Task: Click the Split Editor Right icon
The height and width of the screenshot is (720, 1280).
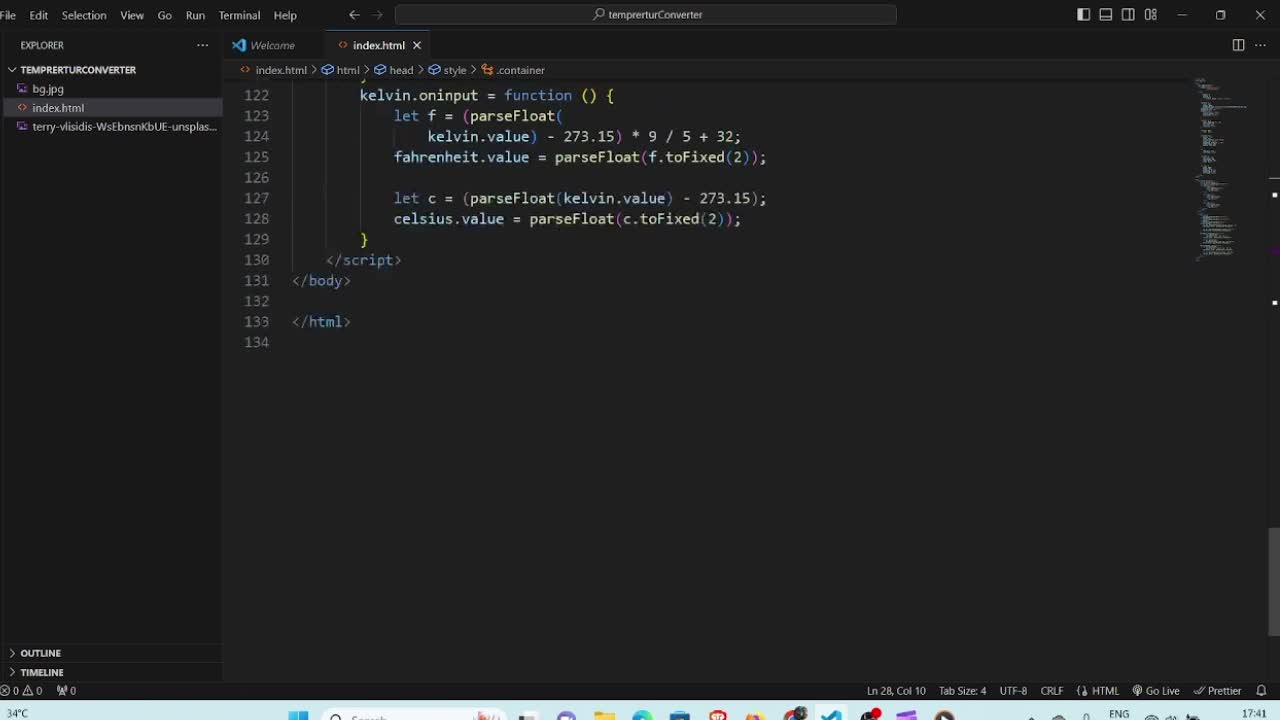Action: (x=1238, y=45)
